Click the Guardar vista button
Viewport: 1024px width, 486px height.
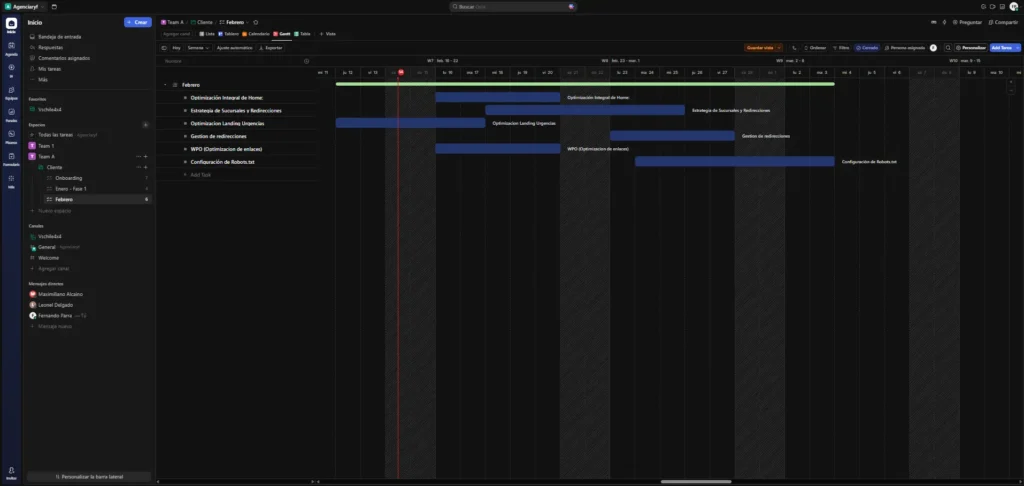[760, 48]
